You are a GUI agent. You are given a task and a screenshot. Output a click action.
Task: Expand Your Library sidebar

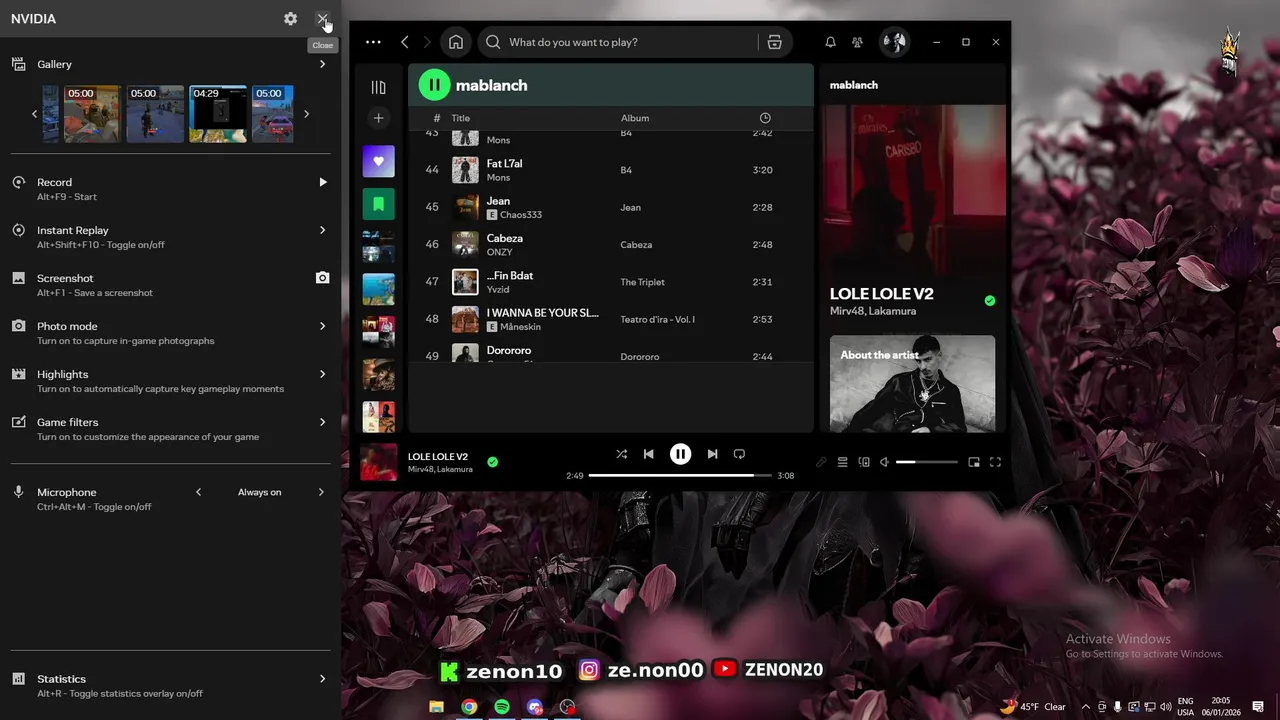(x=378, y=87)
